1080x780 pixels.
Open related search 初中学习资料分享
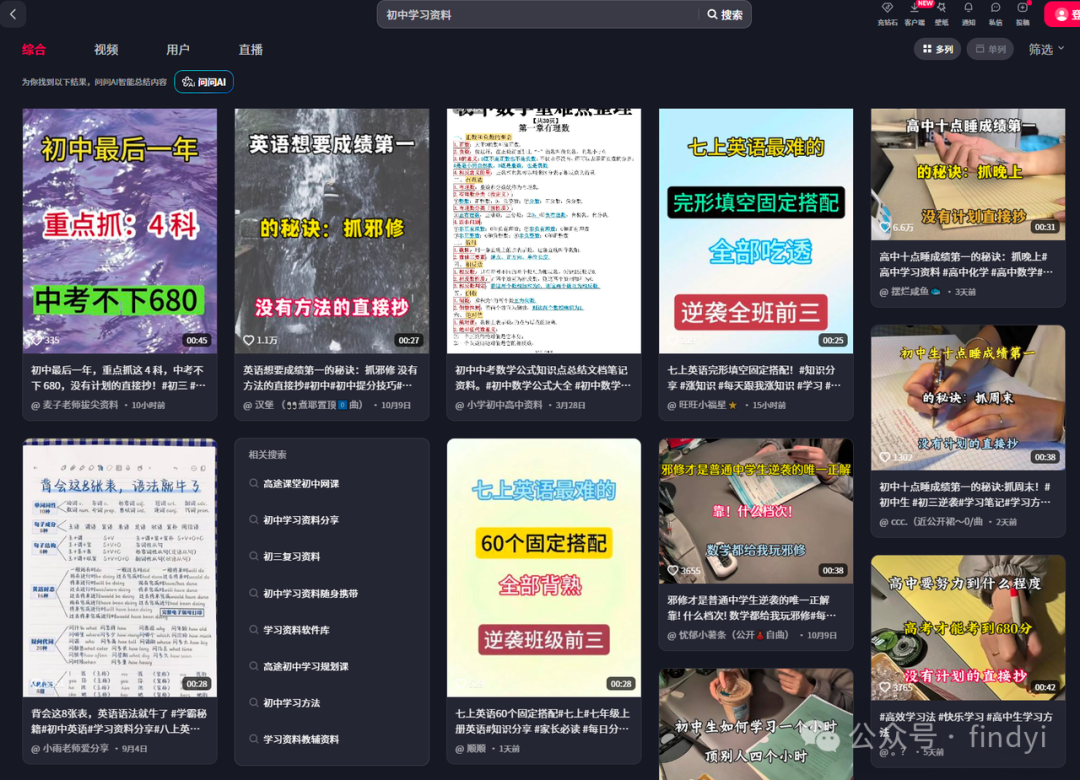[x=301, y=520]
